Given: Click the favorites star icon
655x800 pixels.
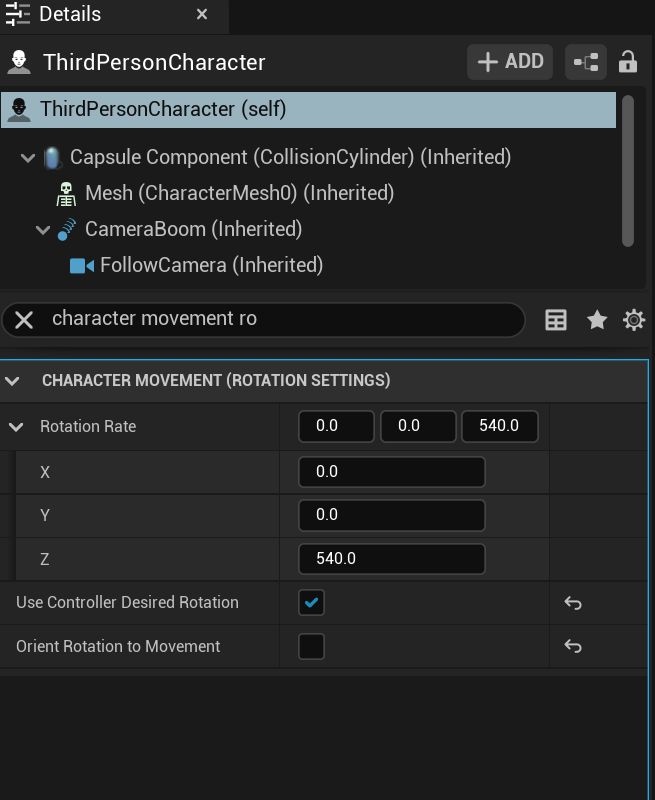Looking at the screenshot, I should pyautogui.click(x=597, y=319).
